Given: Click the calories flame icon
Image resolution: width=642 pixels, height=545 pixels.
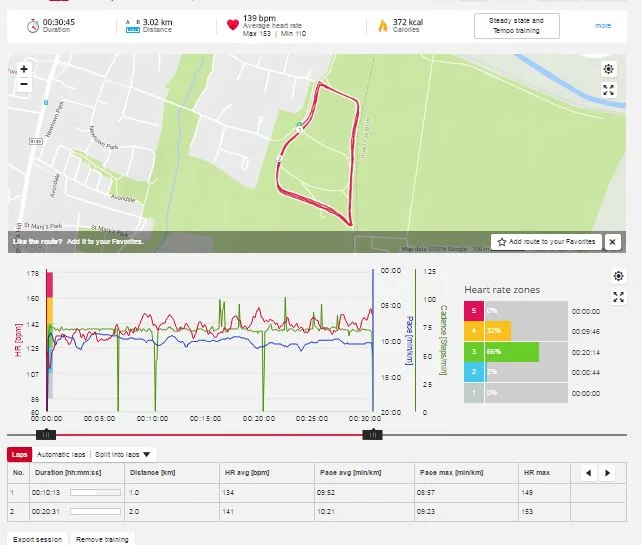Looking at the screenshot, I should click(382, 25).
